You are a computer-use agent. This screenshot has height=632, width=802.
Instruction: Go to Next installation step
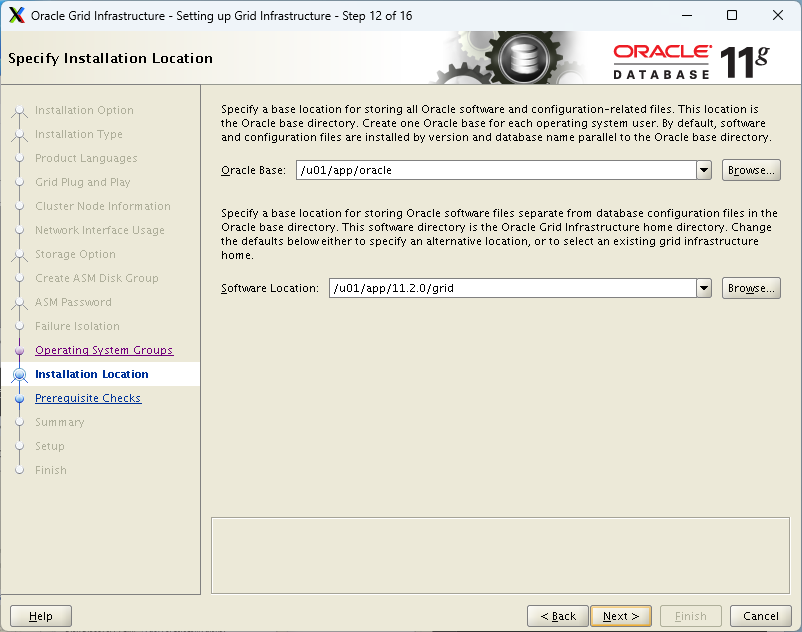(x=621, y=616)
